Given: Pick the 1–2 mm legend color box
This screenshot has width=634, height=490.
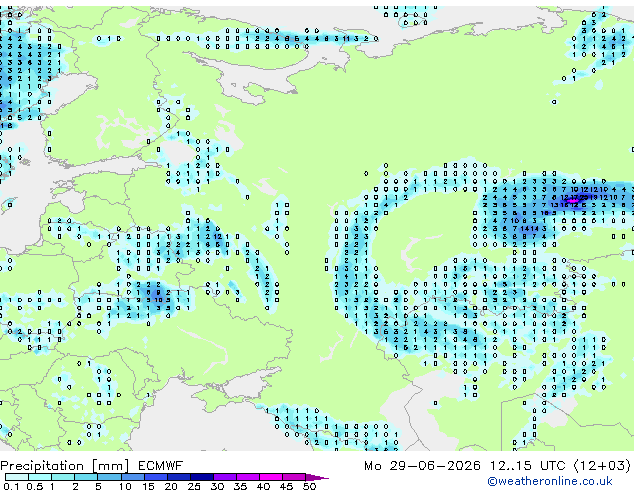Looking at the screenshot, I should [63, 477].
